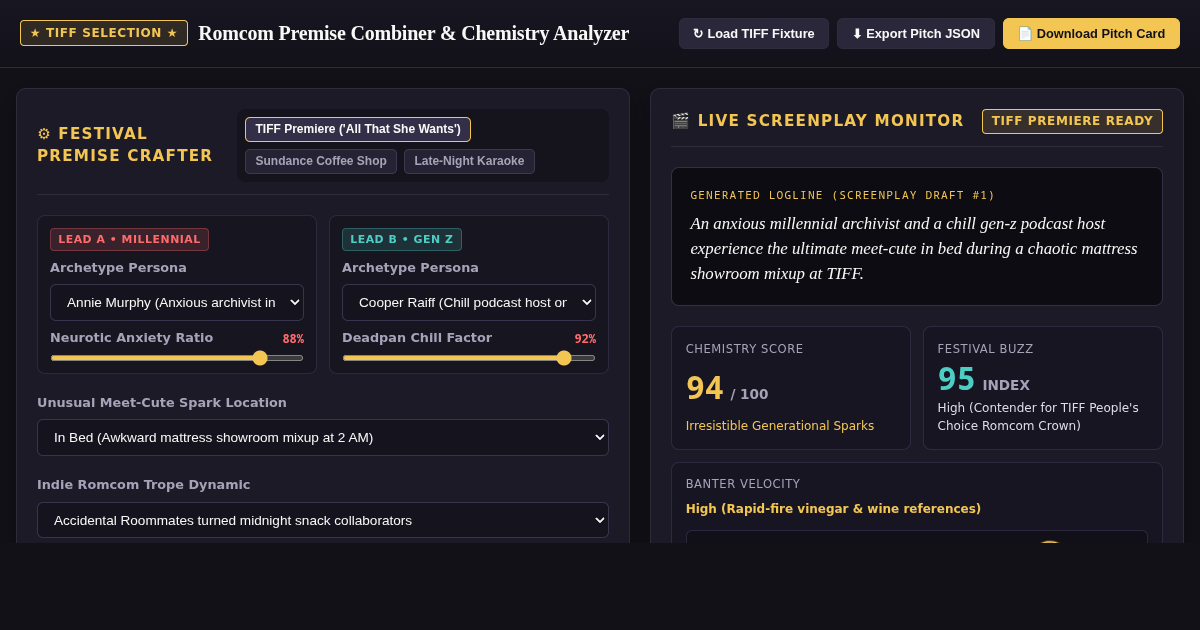This screenshot has height=630, width=1200.
Task: Adjust the Deadpan Chill Factor slider
Action: click(x=469, y=358)
